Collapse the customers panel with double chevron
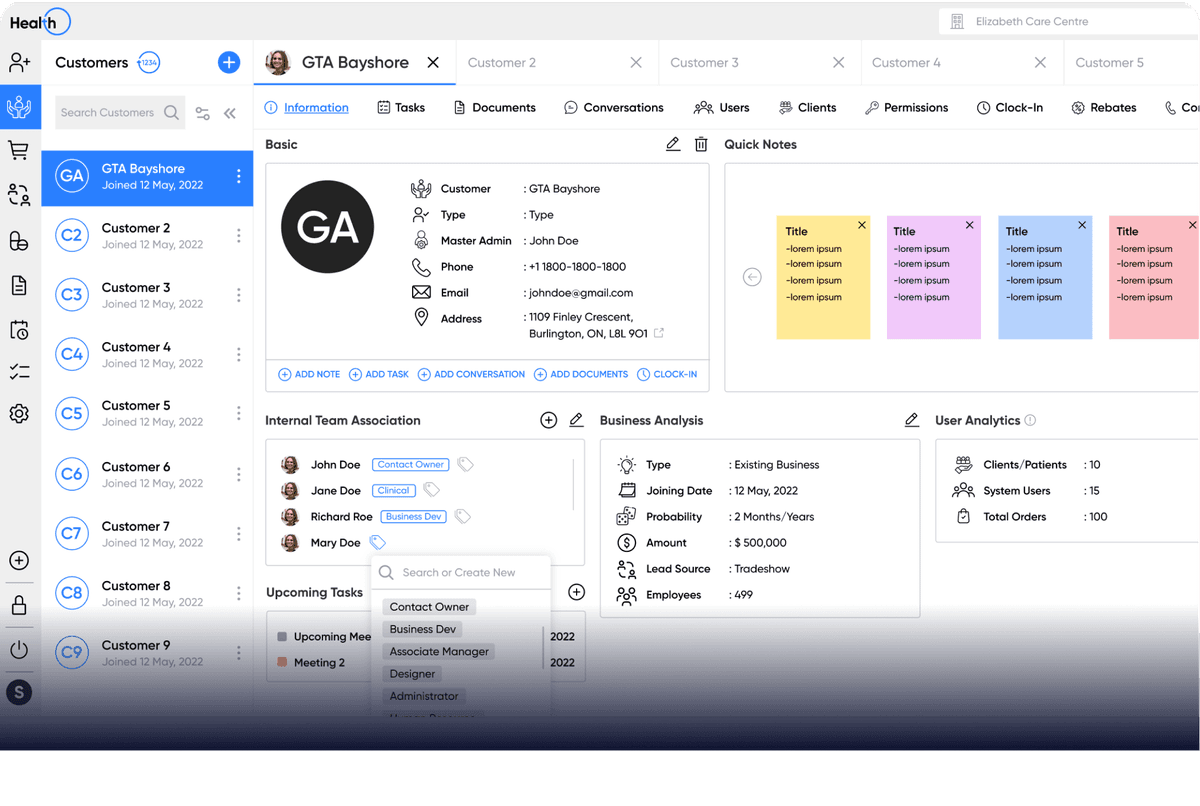Screen dimensions: 1200x806 click(230, 113)
